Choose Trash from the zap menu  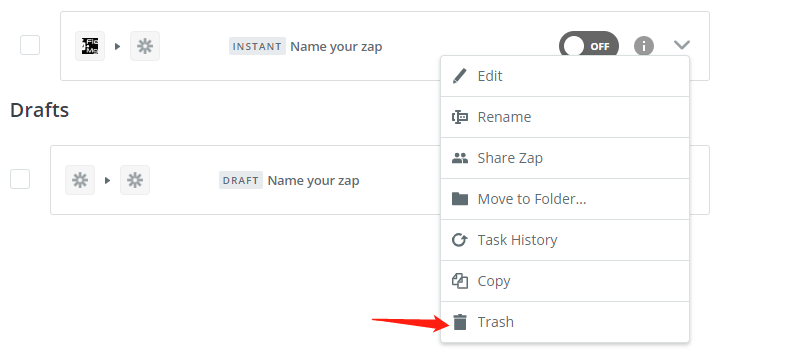click(x=564, y=322)
